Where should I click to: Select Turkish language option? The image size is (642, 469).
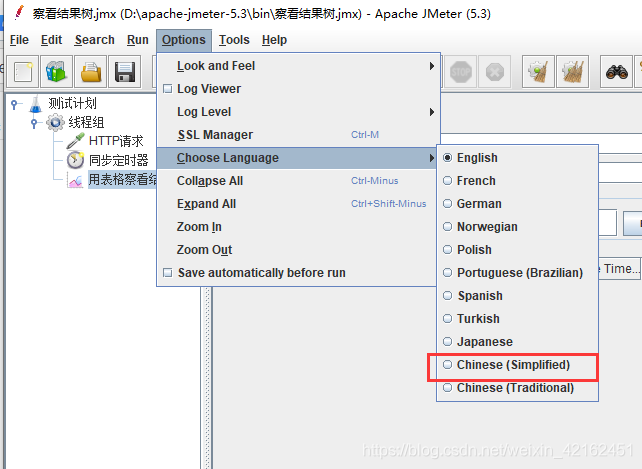coord(517,318)
